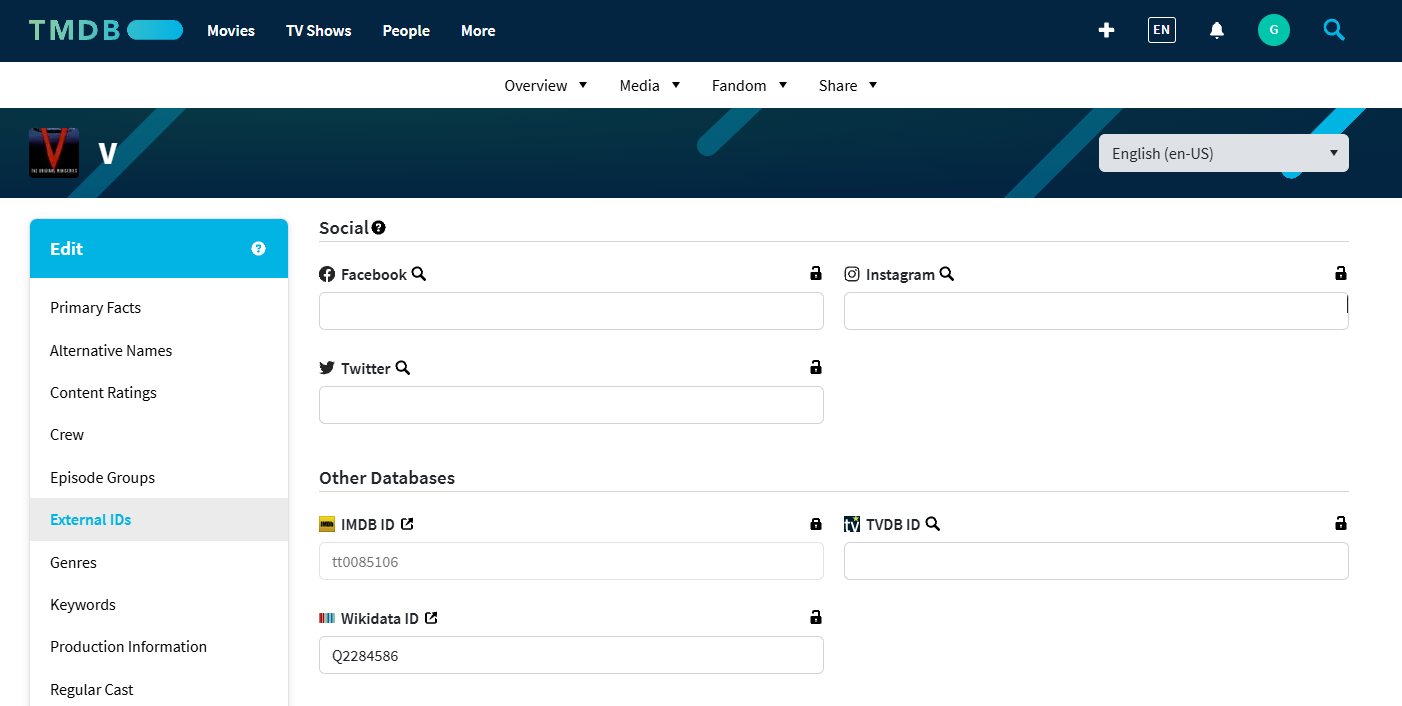Open IMDB ID external link icon
Viewport: 1402px width, 706px height.
(x=407, y=524)
